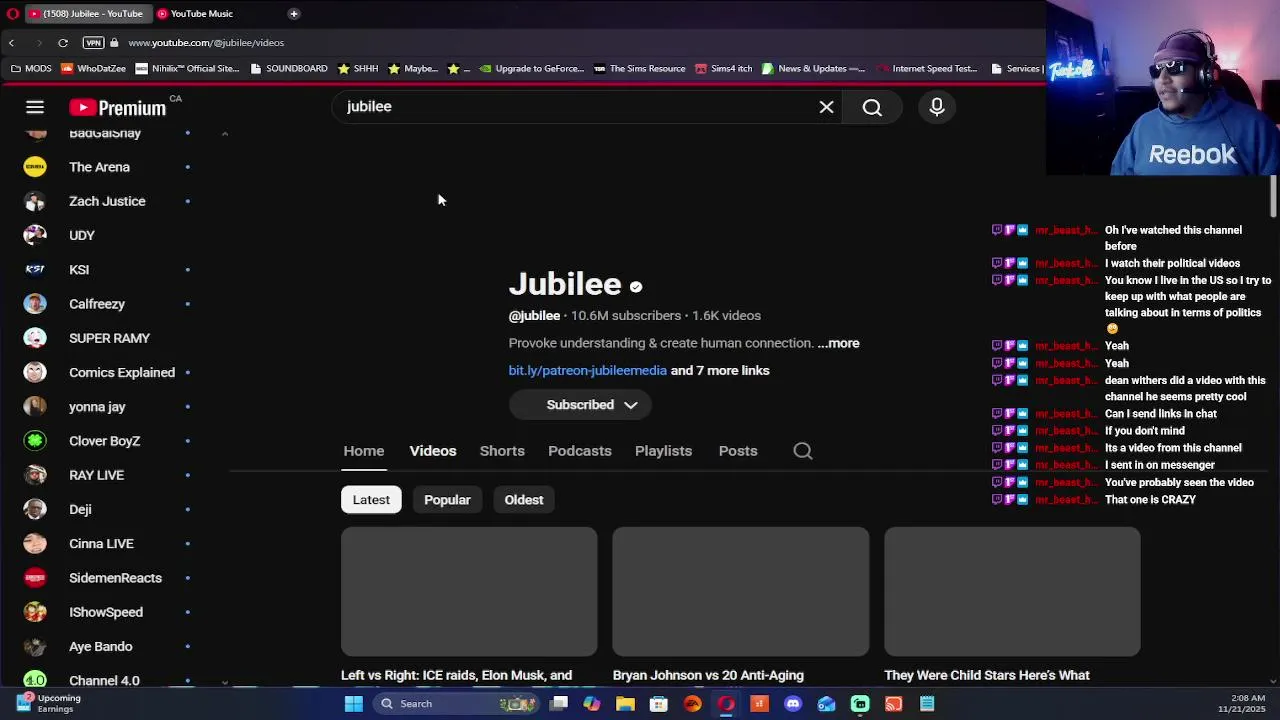Open the Child Stars video thumbnail
Screen dimensions: 1280x720
[1012, 592]
